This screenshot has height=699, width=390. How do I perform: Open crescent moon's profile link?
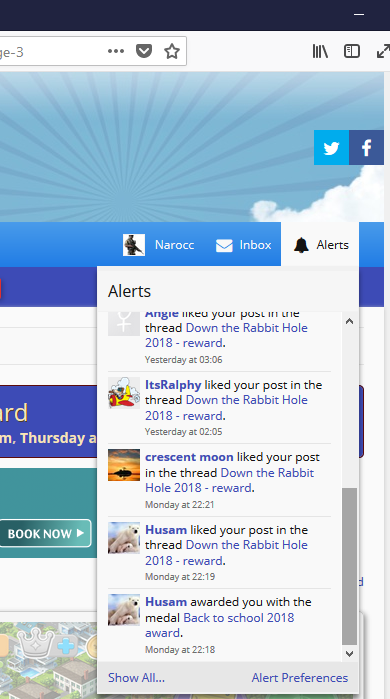click(x=189, y=457)
